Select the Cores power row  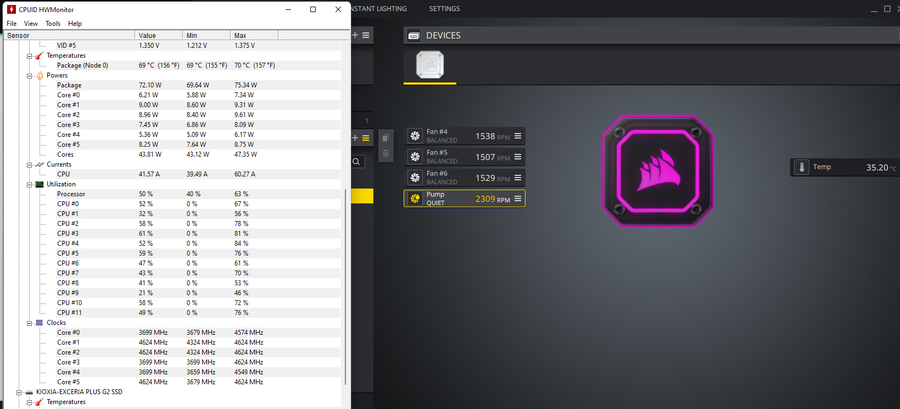click(x=198, y=154)
